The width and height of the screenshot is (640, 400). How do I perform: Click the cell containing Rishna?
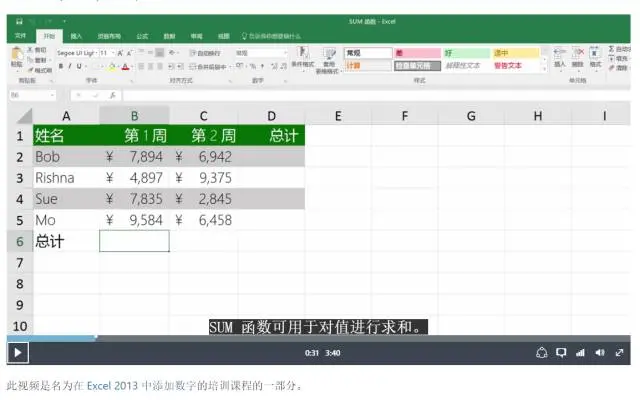coord(66,178)
